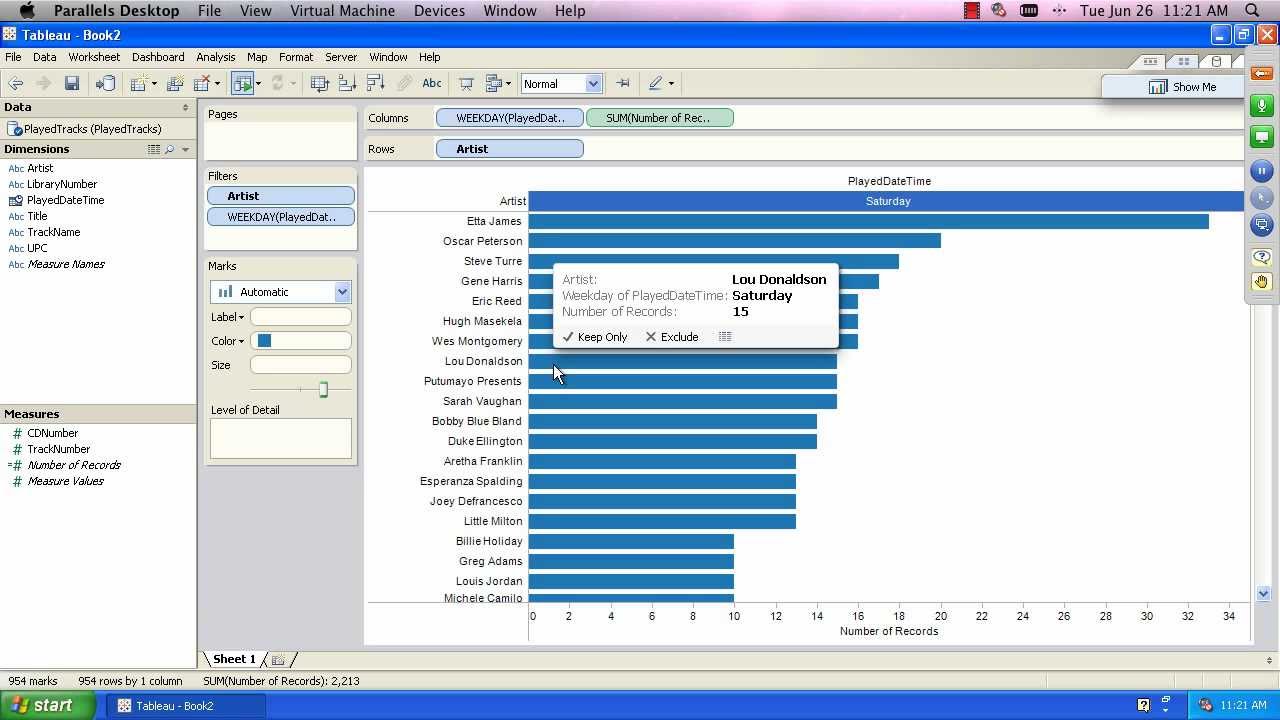The width and height of the screenshot is (1280, 720).
Task: Select the LibraryNumber dimension field
Action: click(62, 184)
